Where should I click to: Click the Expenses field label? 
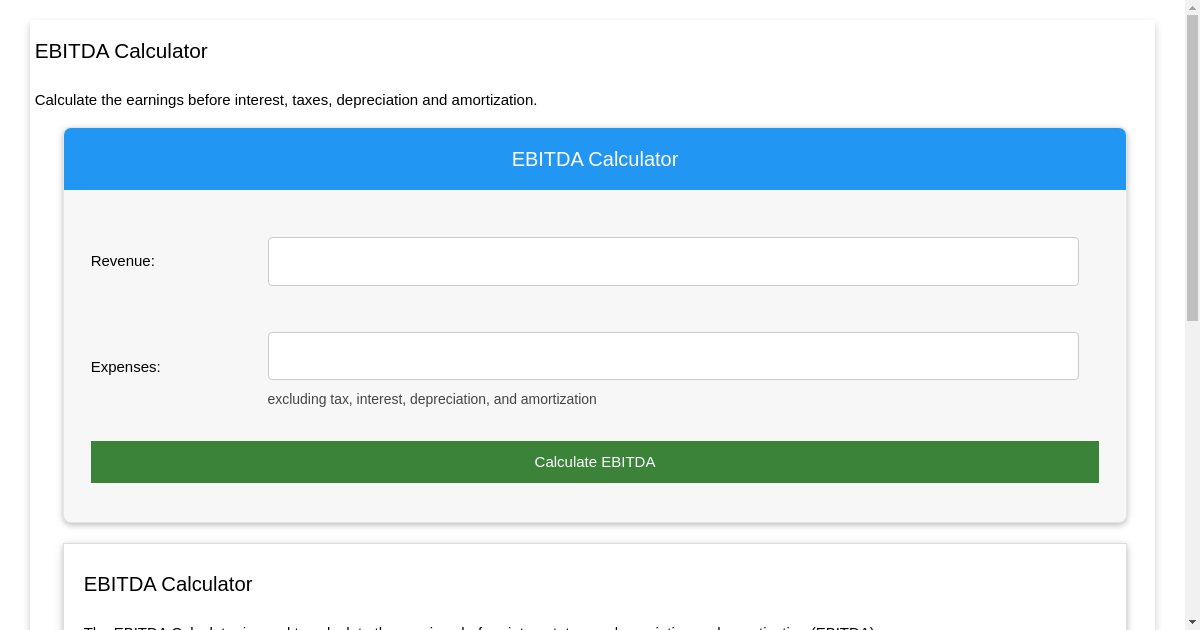pos(125,367)
